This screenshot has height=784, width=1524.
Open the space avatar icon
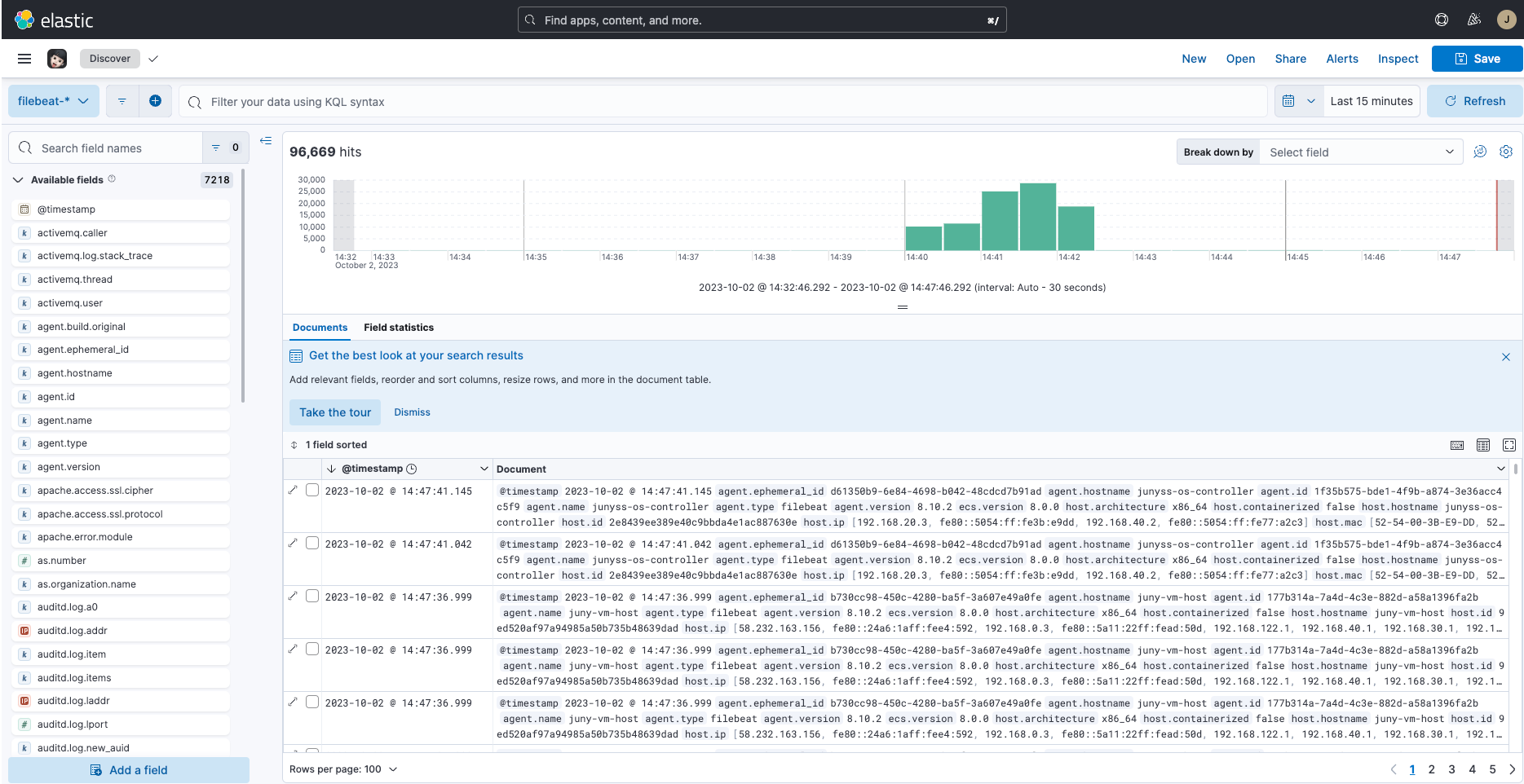pyautogui.click(x=57, y=59)
